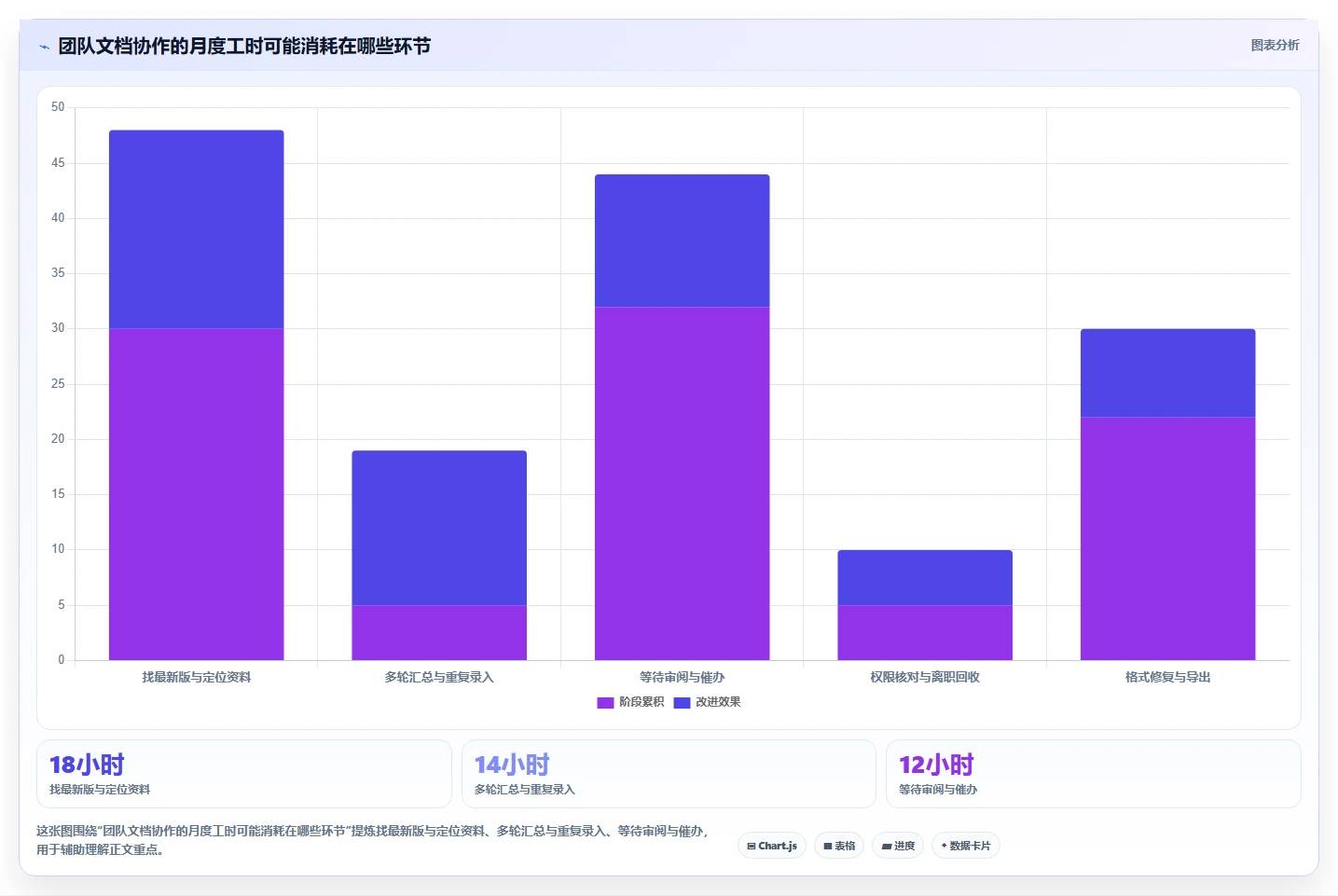1338x896 pixels.
Task: Select the 18小时 找最新版与定位资料 card
Action: point(244,774)
